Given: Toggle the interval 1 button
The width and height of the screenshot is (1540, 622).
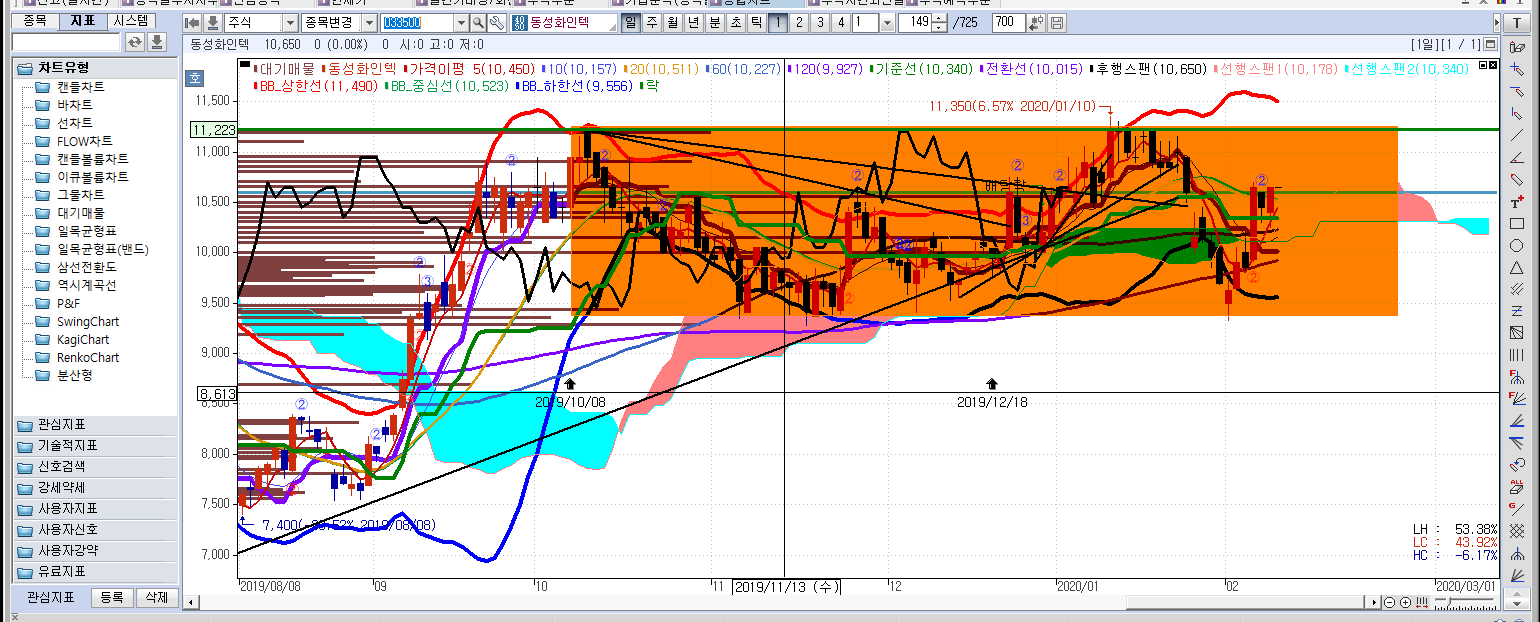Looking at the screenshot, I should coord(778,22).
